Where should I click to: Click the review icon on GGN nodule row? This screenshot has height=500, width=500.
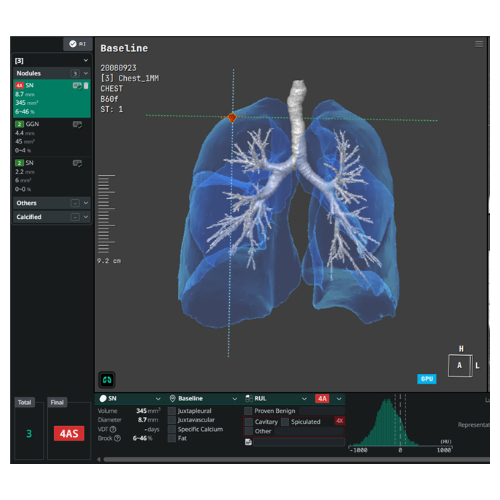tap(77, 125)
